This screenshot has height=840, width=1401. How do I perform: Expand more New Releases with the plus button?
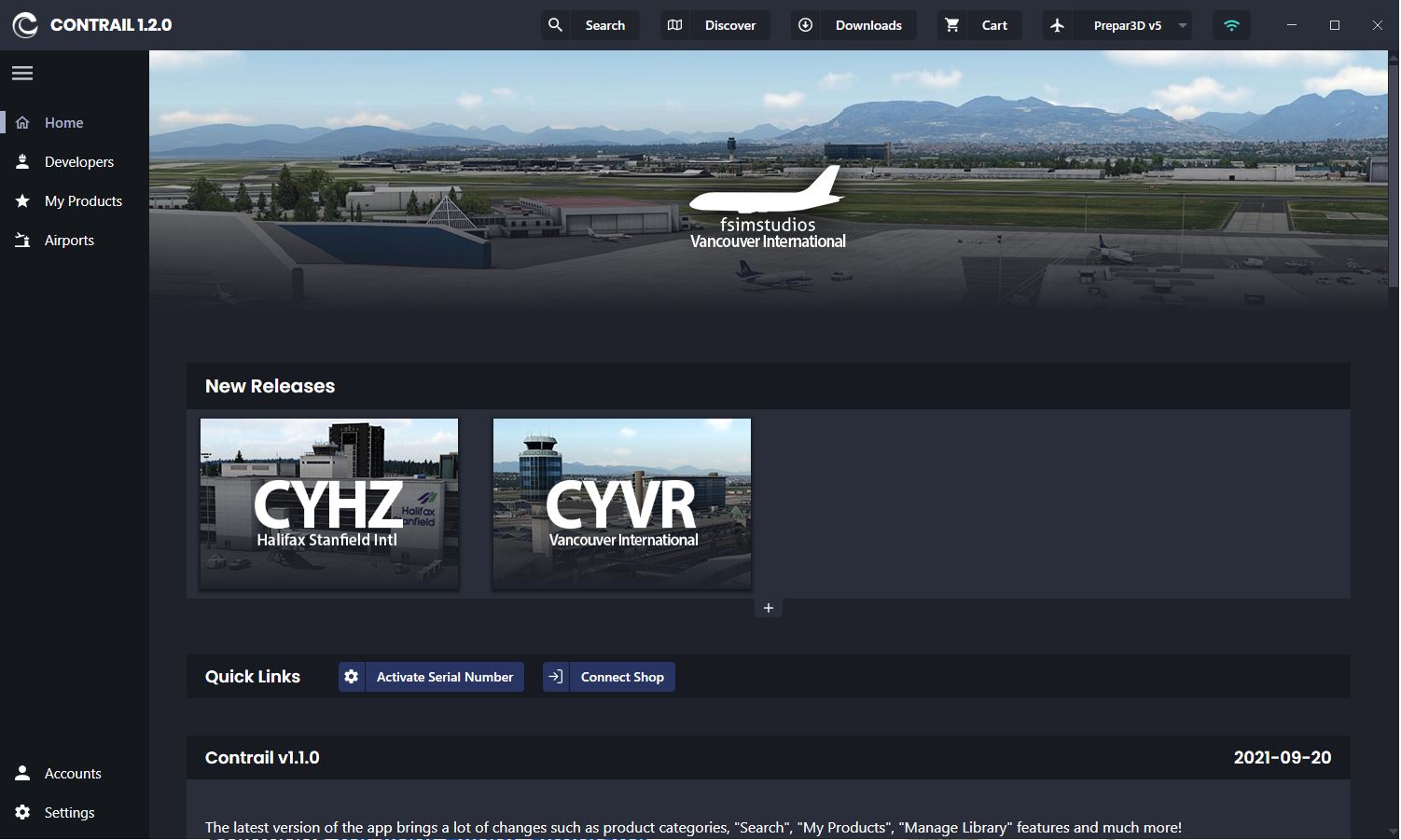point(768,607)
